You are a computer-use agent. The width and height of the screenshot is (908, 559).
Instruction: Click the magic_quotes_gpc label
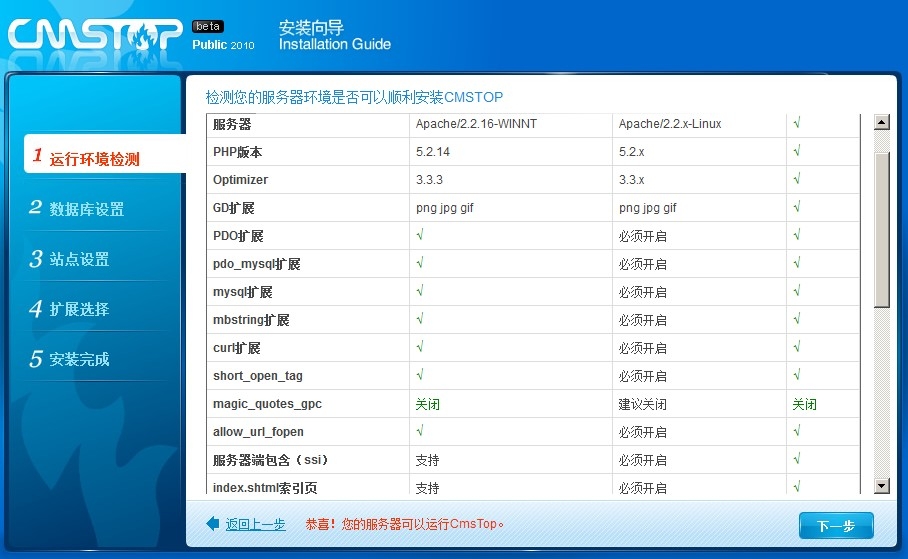(267, 404)
